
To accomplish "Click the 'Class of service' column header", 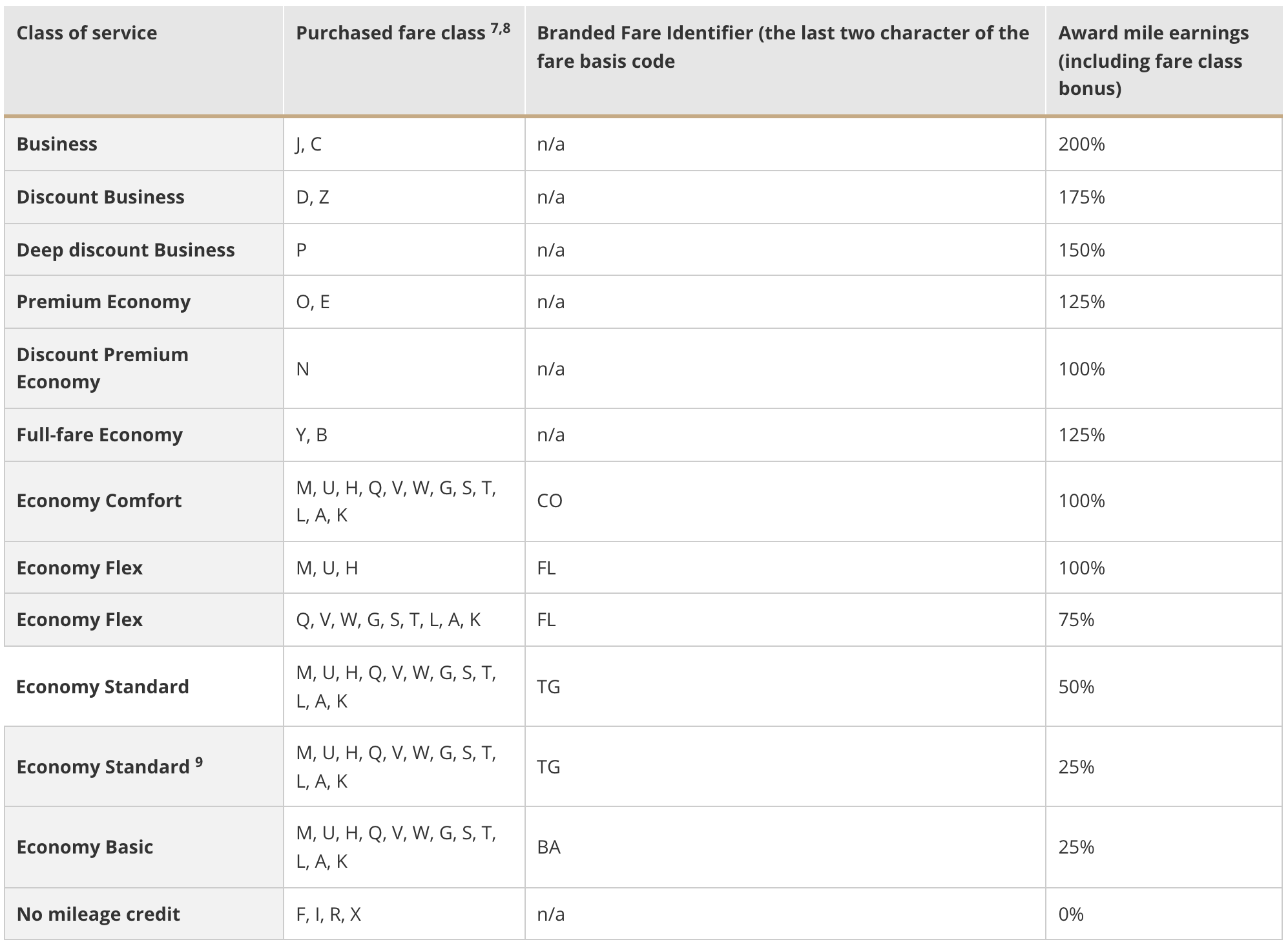I will 87,33.
